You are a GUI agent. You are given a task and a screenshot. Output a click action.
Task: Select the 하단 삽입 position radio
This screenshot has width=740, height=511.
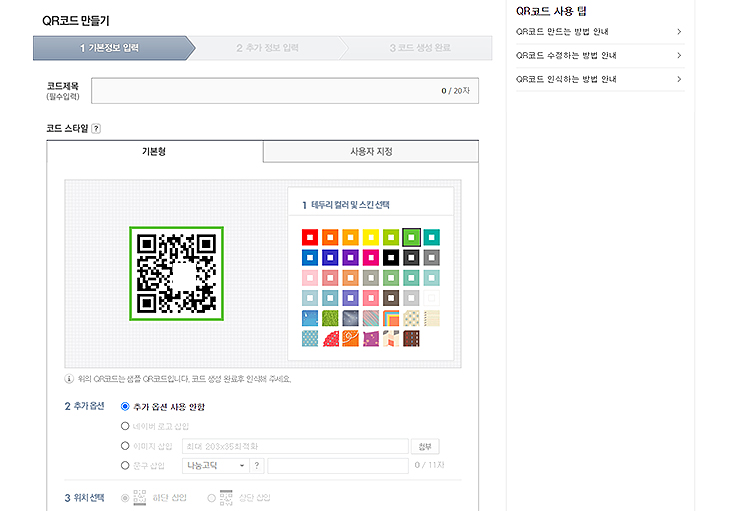click(x=125, y=498)
